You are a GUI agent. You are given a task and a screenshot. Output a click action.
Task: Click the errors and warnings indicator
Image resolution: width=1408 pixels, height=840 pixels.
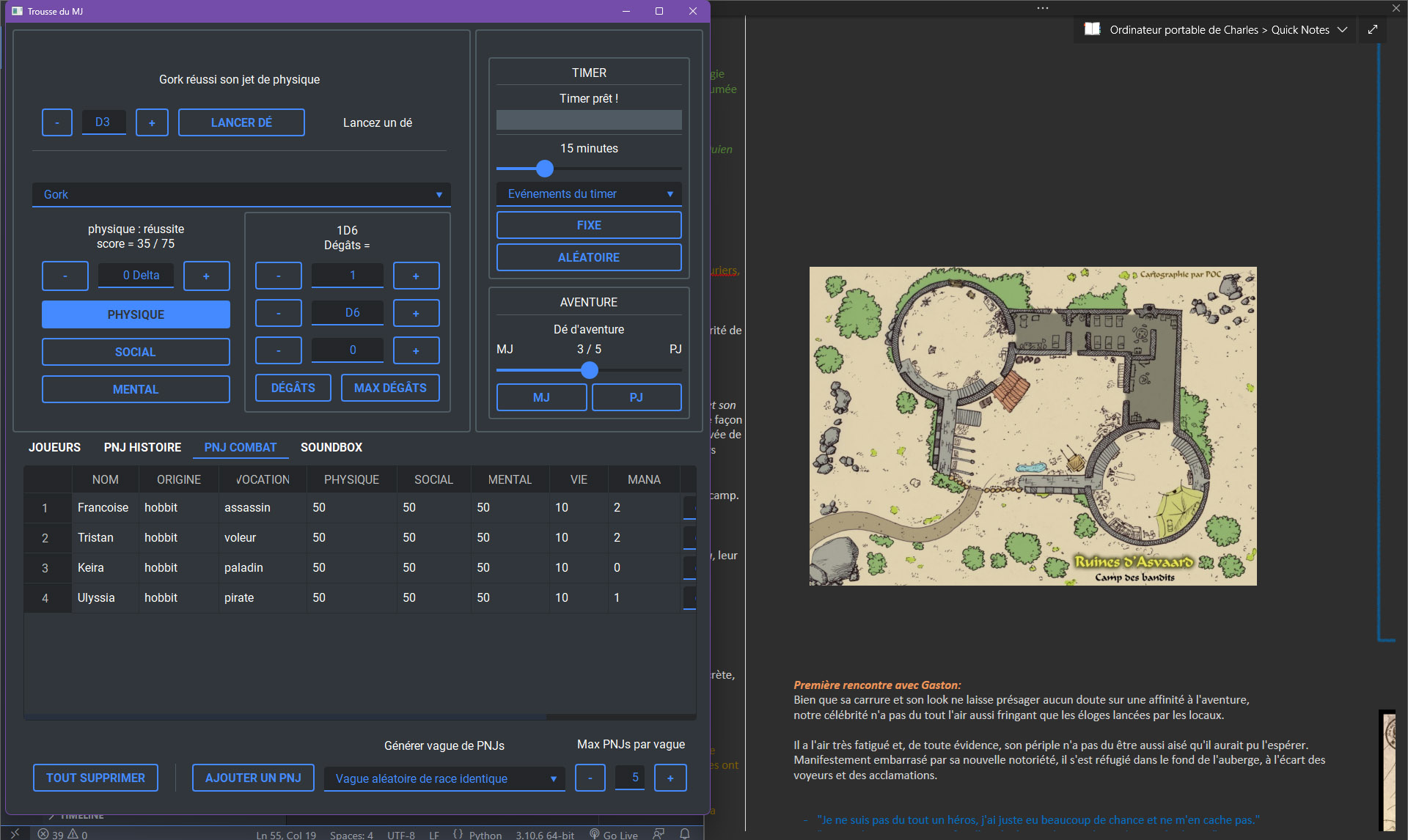62,834
